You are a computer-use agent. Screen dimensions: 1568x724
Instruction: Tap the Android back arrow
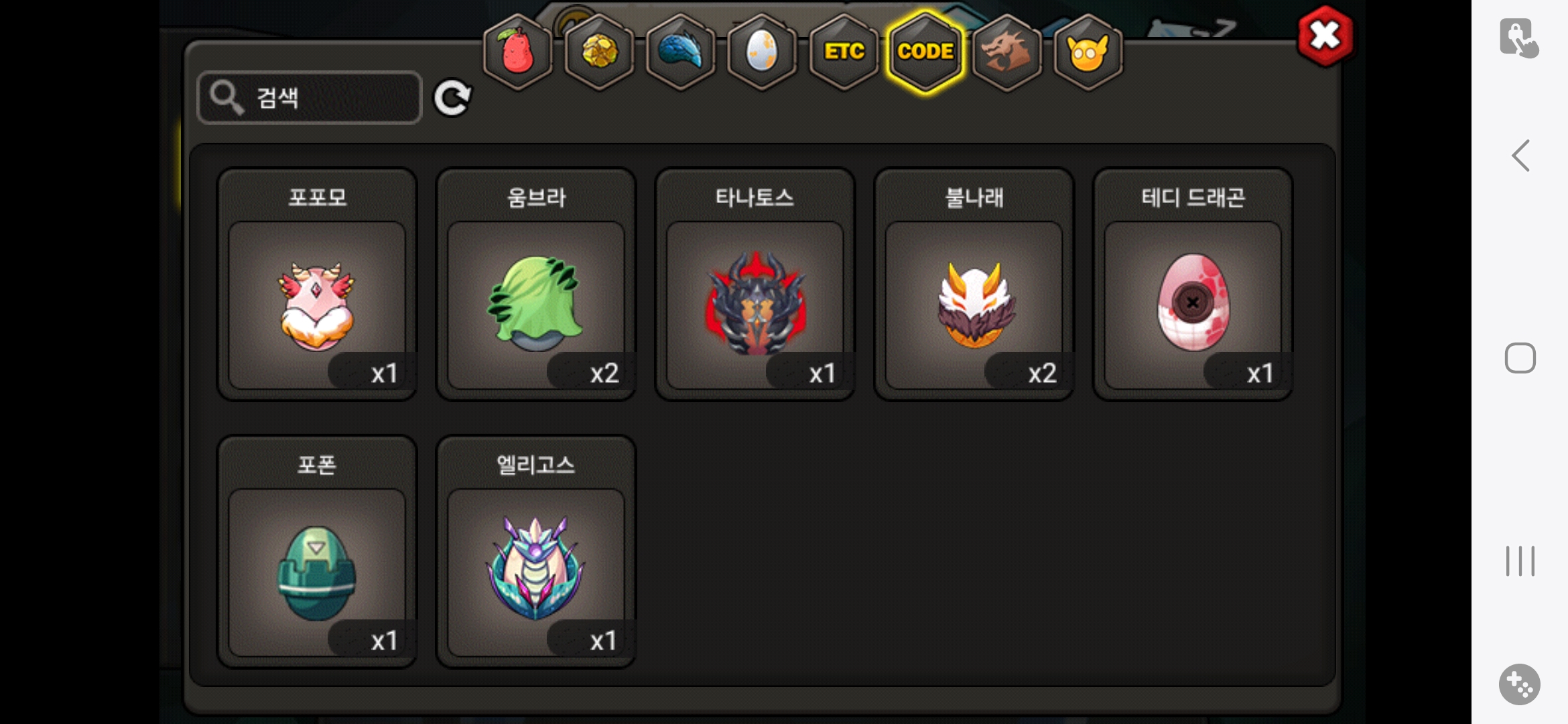click(x=1520, y=156)
